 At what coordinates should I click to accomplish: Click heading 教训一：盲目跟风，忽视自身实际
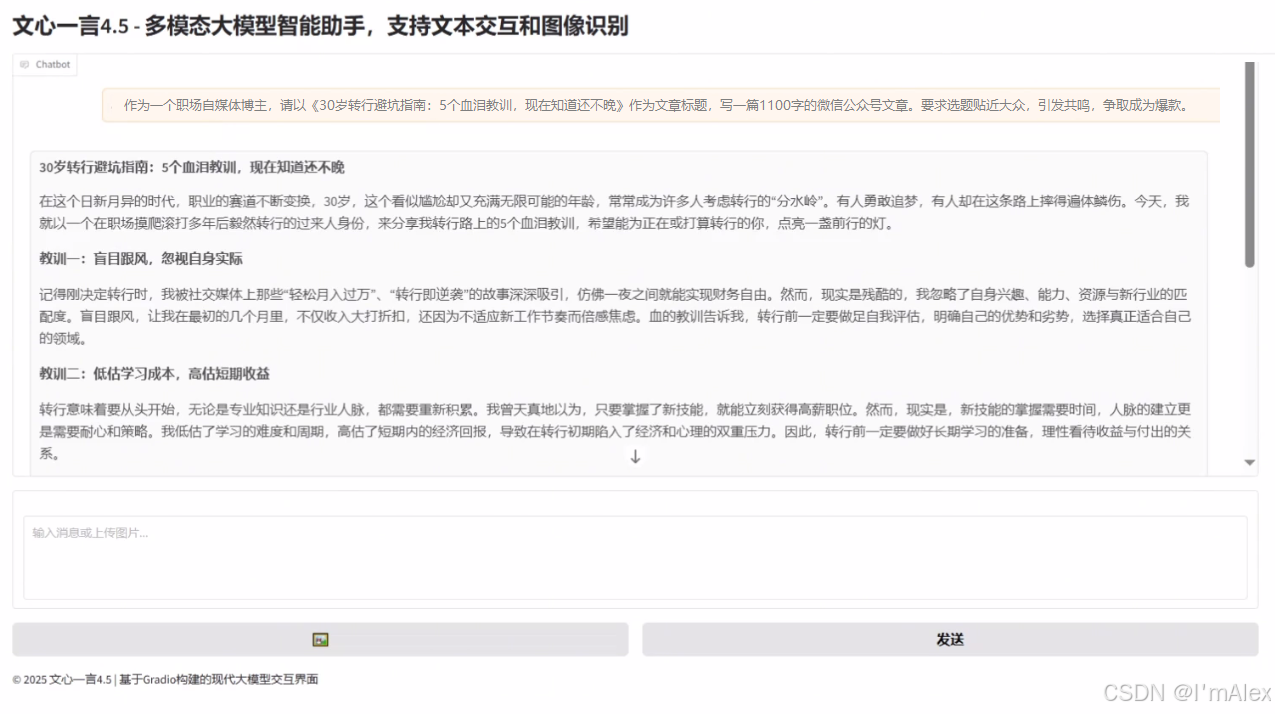pyautogui.click(x=141, y=259)
